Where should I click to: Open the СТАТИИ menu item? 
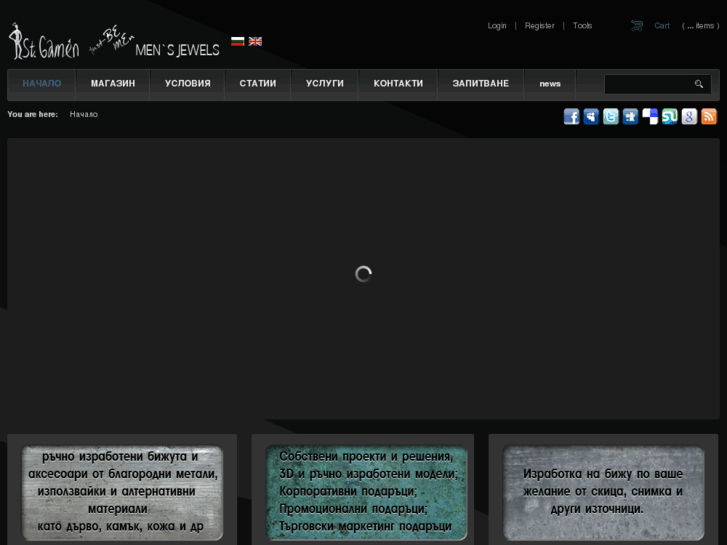point(258,83)
